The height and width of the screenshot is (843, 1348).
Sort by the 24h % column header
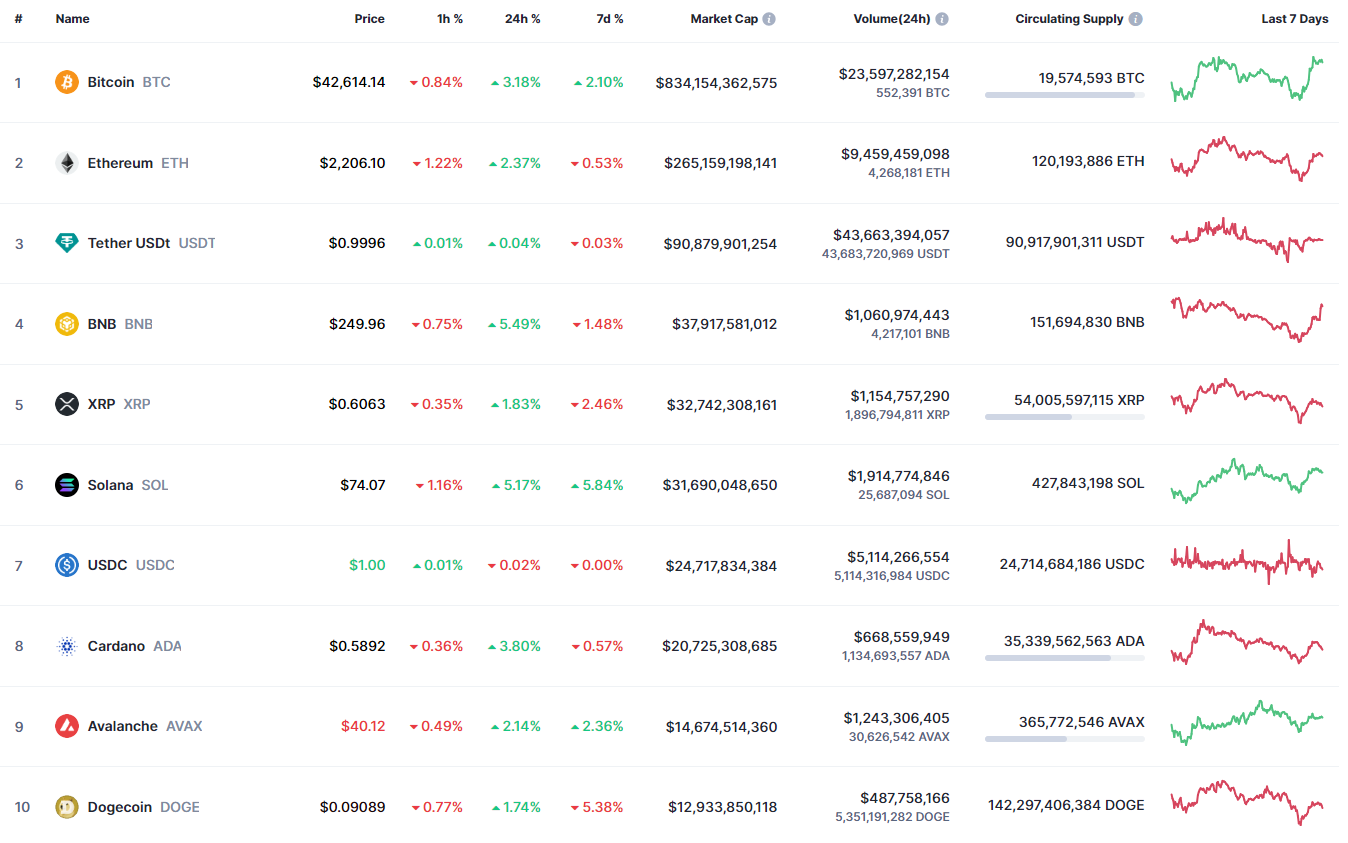click(x=522, y=19)
